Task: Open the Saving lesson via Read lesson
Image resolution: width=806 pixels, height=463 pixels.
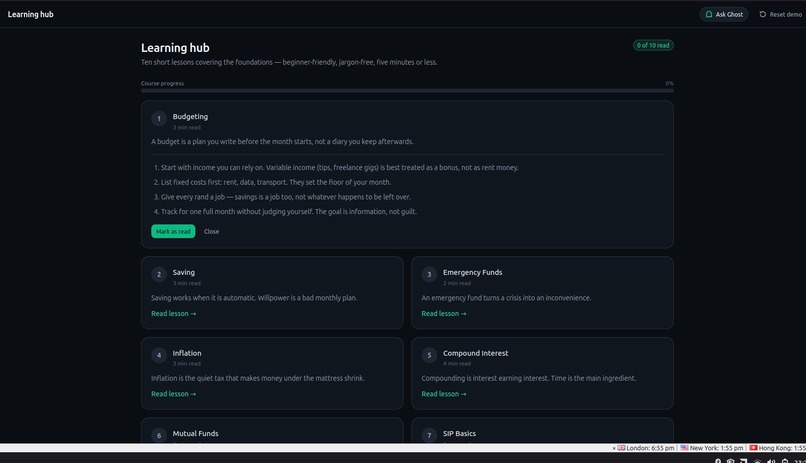Action: (173, 313)
